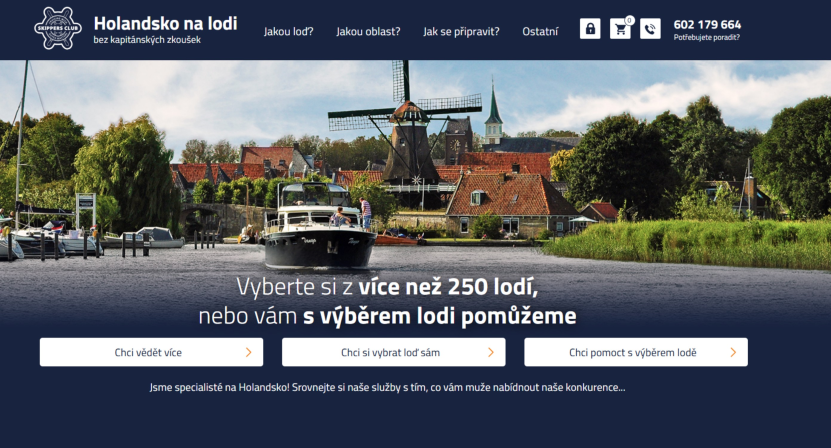Open the 'Jakou oblast?' menu
The height and width of the screenshot is (448, 831).
pos(368,31)
